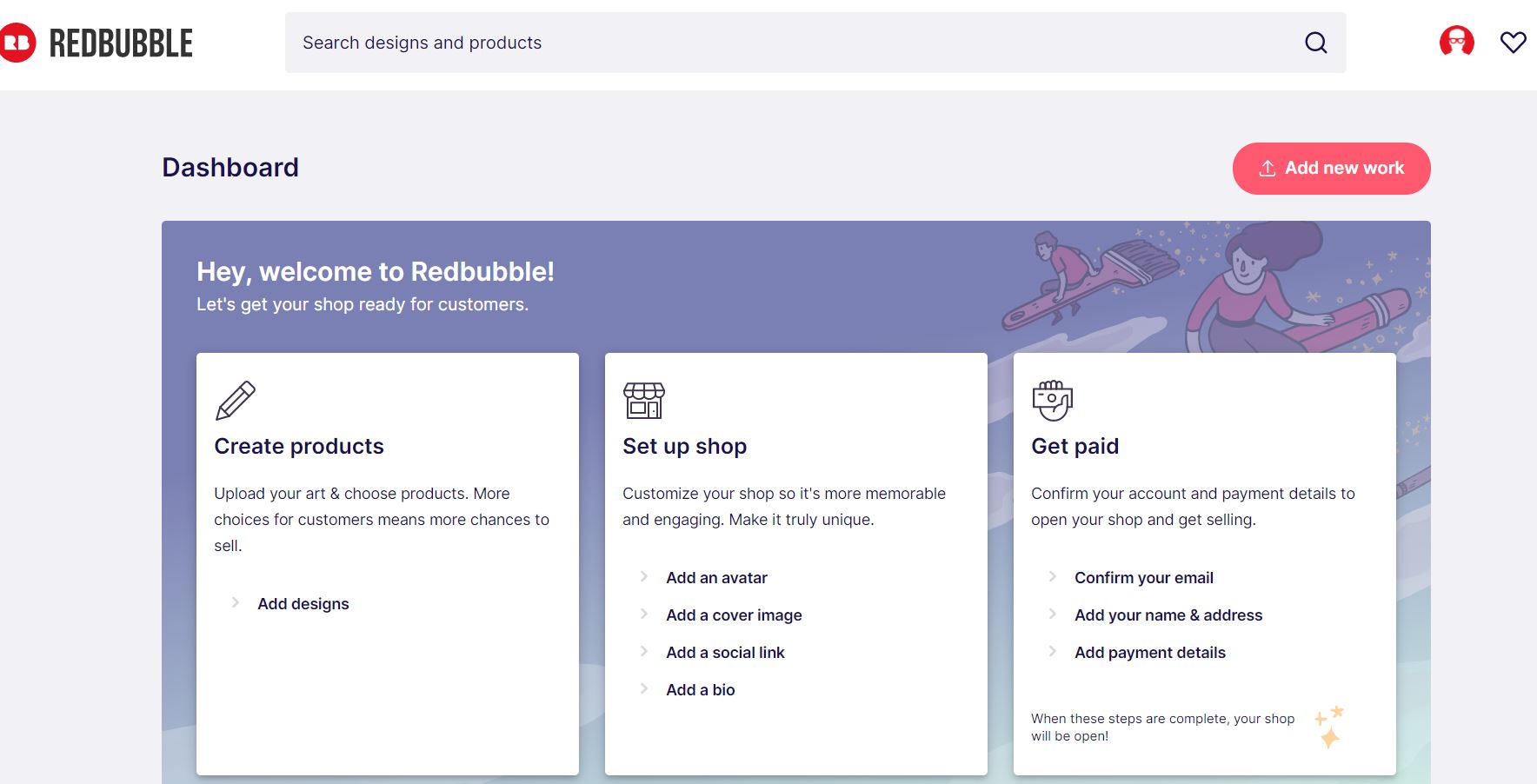
Task: Click the Add new work button
Action: pos(1331,169)
